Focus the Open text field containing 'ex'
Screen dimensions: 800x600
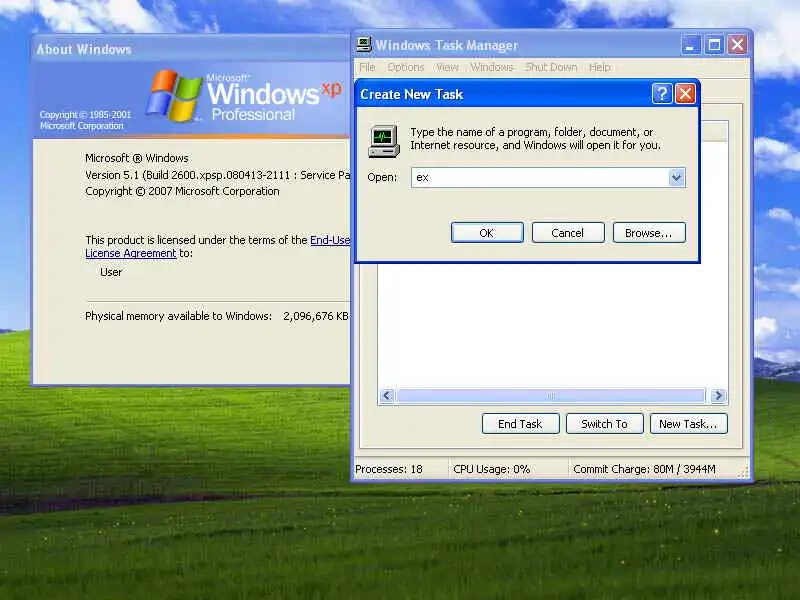[540, 178]
